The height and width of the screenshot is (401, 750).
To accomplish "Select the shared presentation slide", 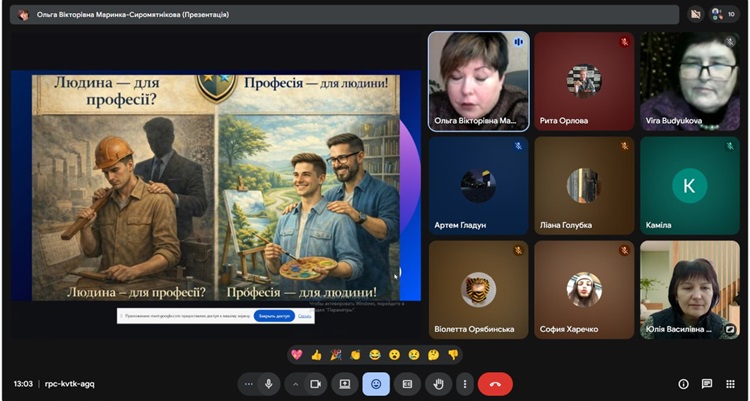I will 215,186.
